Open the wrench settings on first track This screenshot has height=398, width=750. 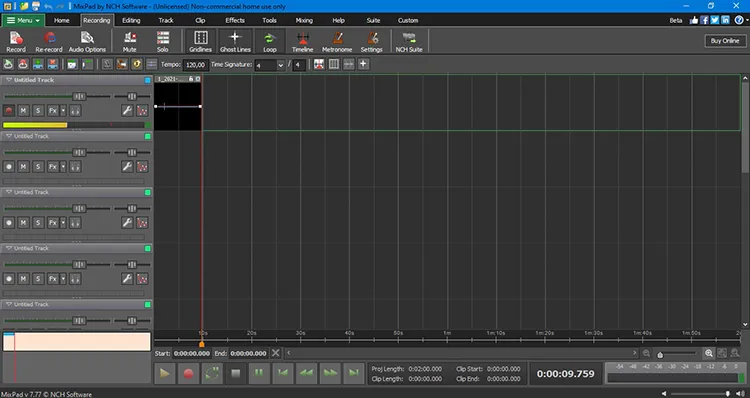click(x=127, y=111)
